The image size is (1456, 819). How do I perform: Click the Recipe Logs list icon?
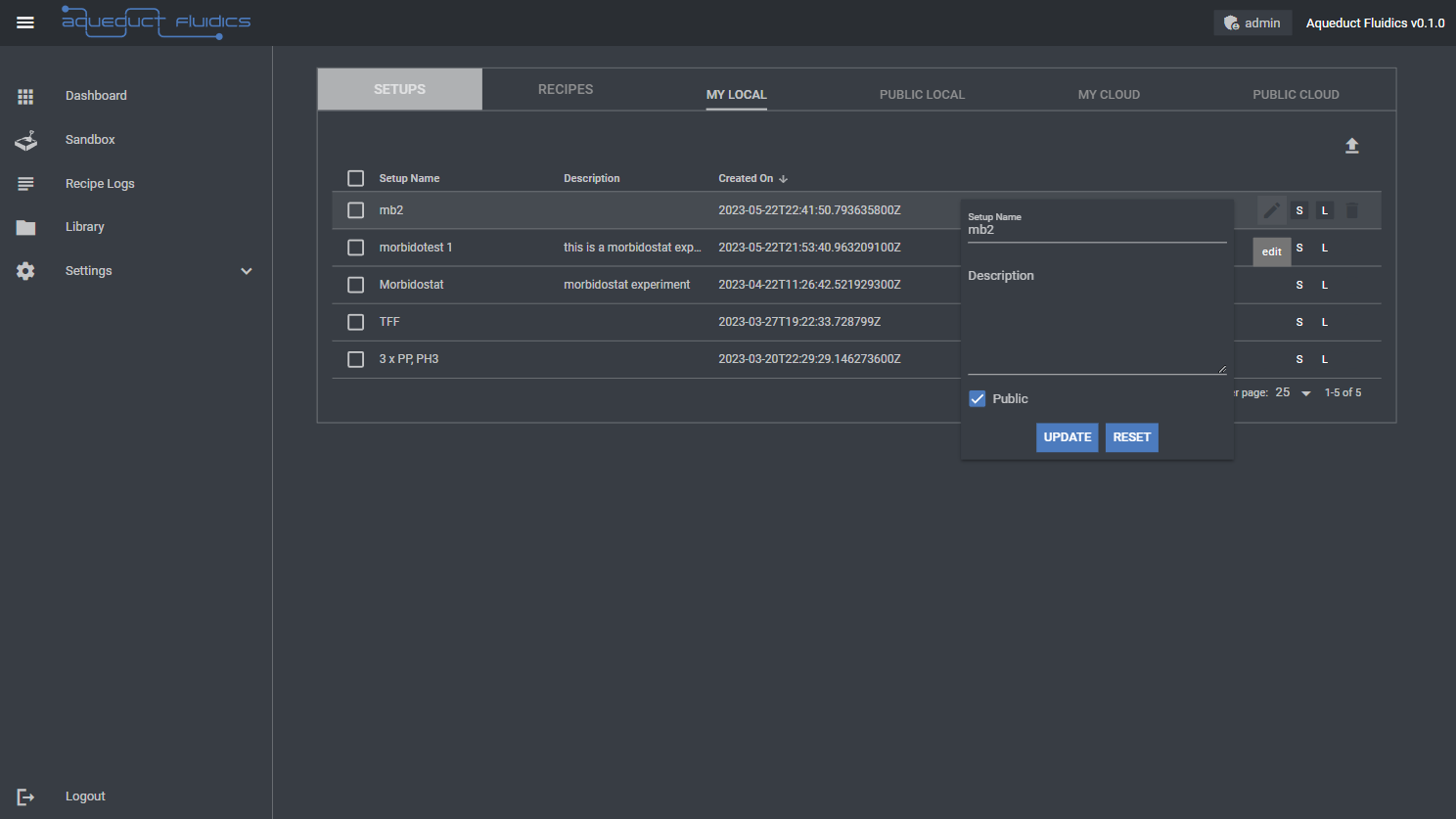click(25, 184)
